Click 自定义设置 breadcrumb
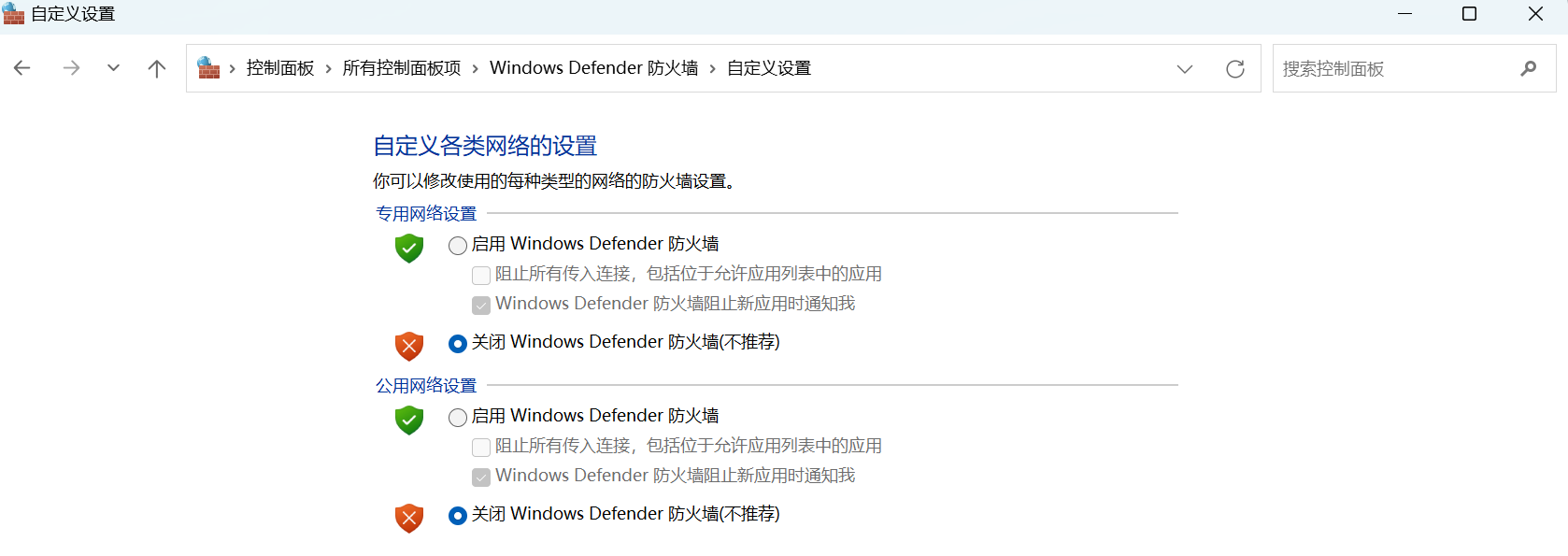The width and height of the screenshot is (1568, 556). pos(769,68)
